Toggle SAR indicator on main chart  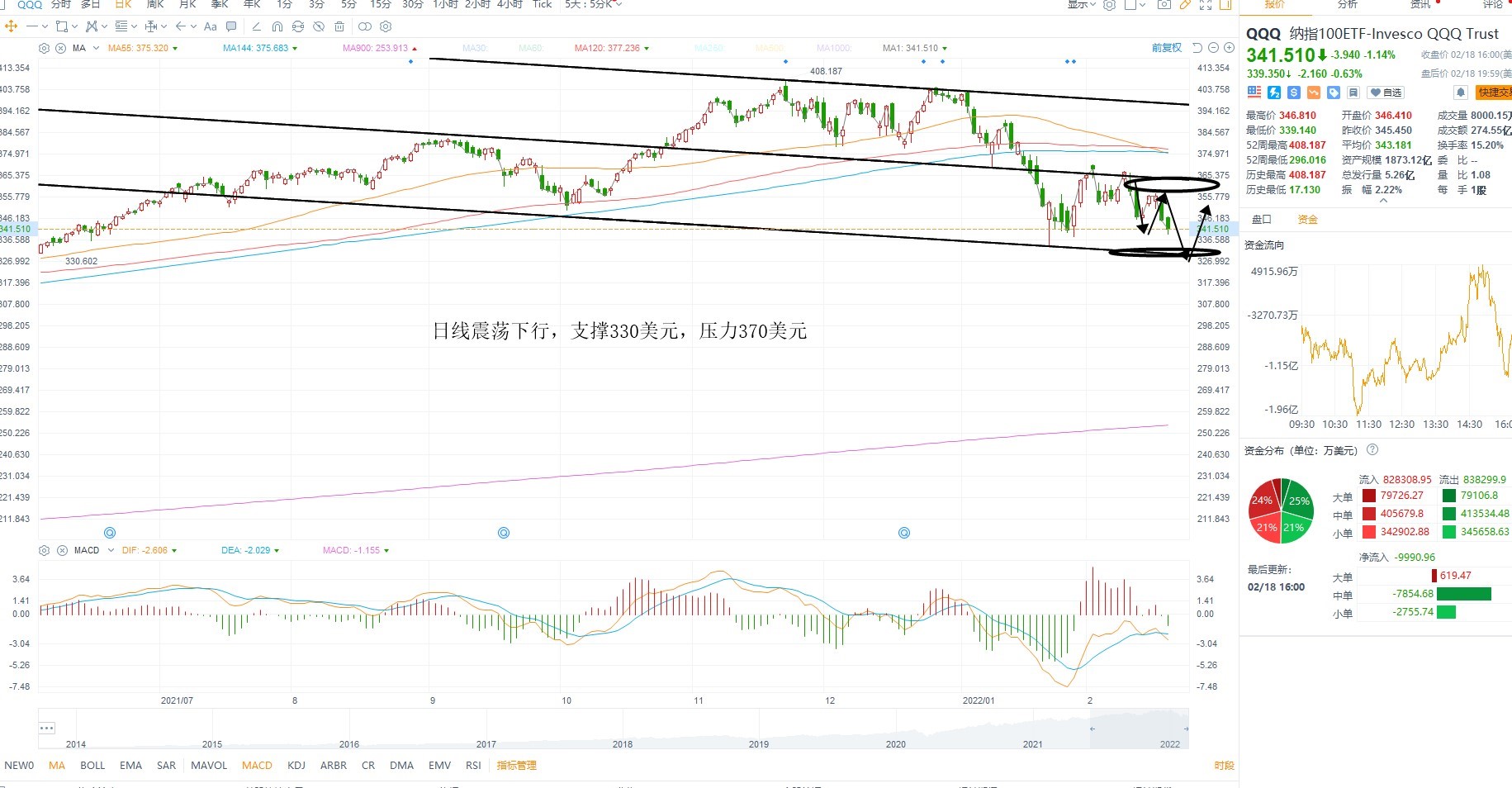(166, 766)
